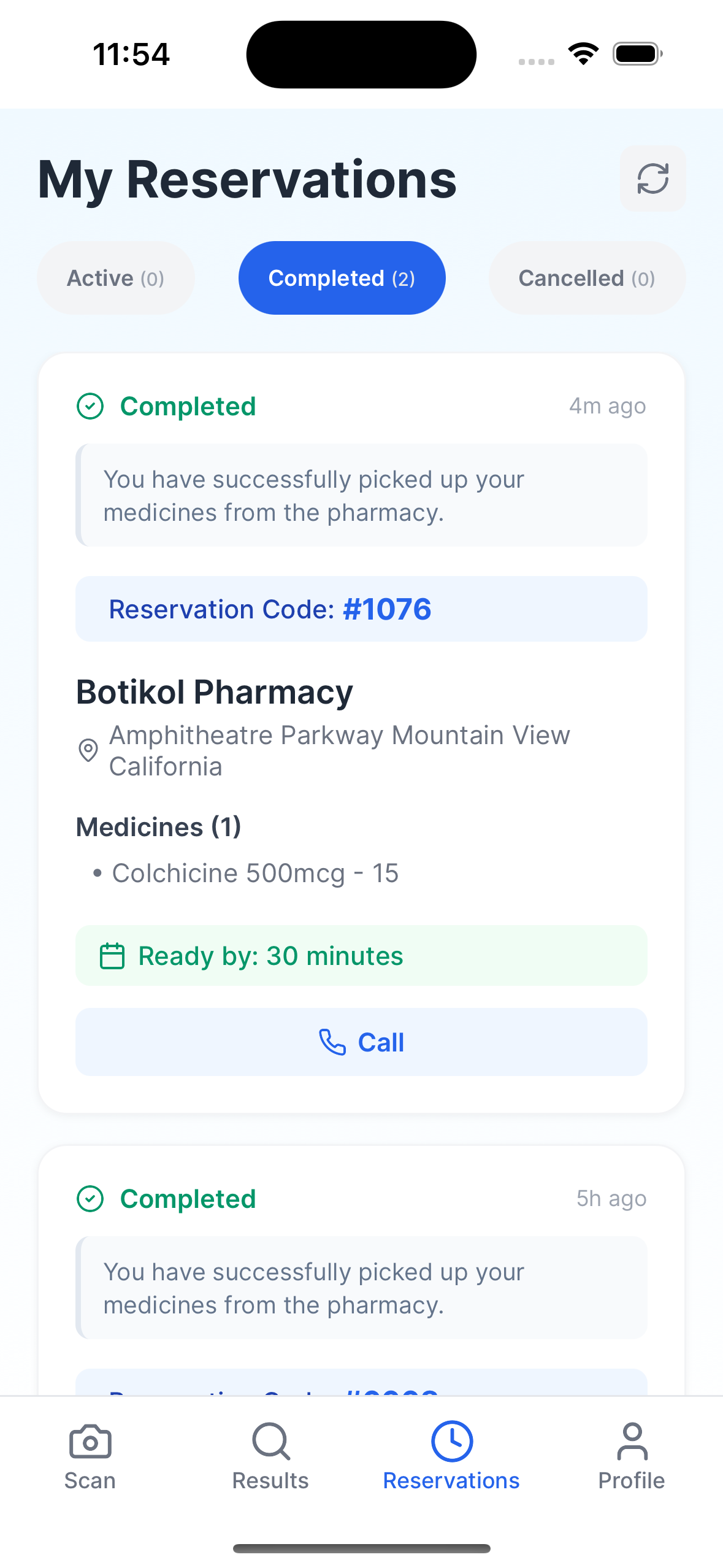Viewport: 723px width, 1568px height.
Task: Open the Botikol Pharmacy name
Action: click(215, 692)
